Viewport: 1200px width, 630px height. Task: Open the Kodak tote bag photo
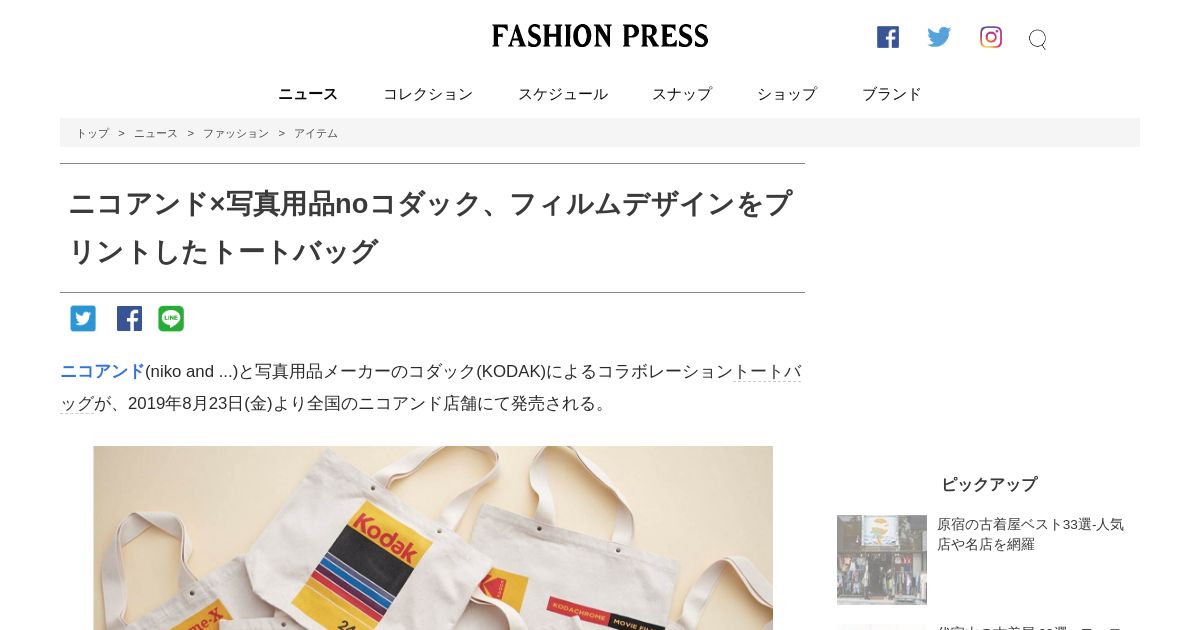pos(433,538)
